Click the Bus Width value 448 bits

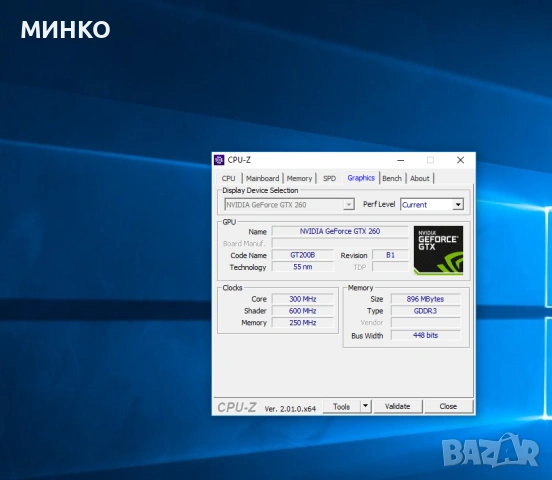coord(425,335)
